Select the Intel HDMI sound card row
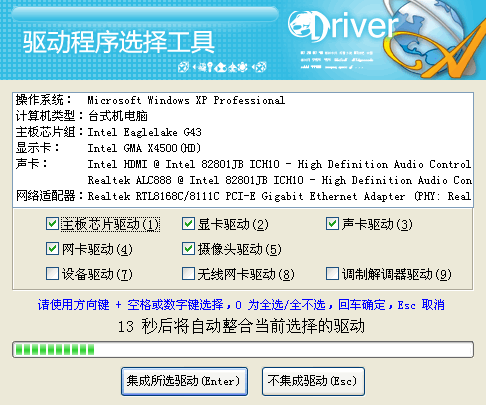Image resolution: width=486 pixels, height=405 pixels. 243,164
